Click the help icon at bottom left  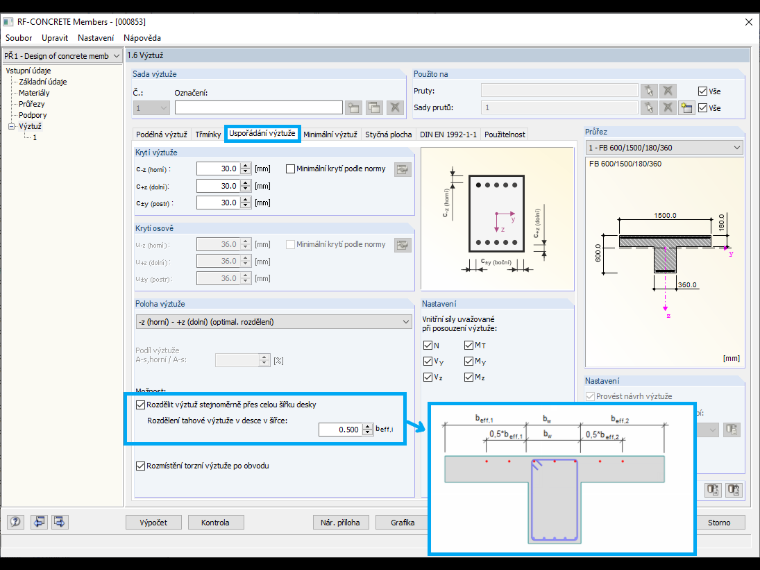coord(16,522)
